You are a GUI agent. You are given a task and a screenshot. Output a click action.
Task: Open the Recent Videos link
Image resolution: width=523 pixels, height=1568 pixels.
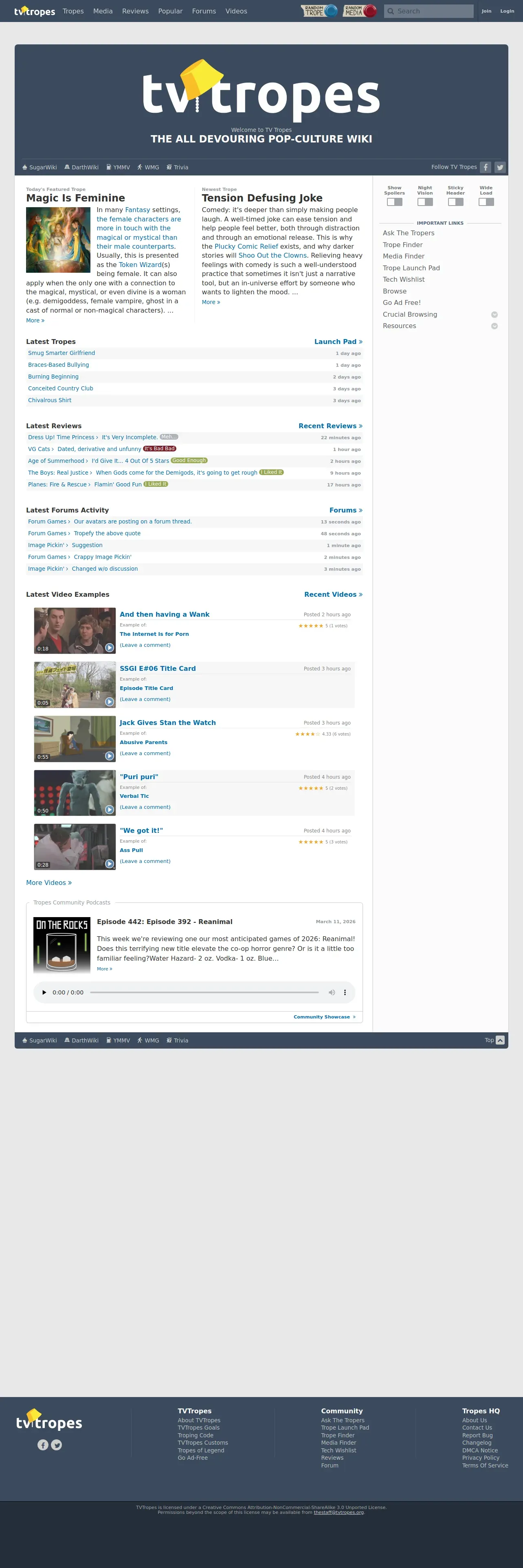[x=333, y=595]
